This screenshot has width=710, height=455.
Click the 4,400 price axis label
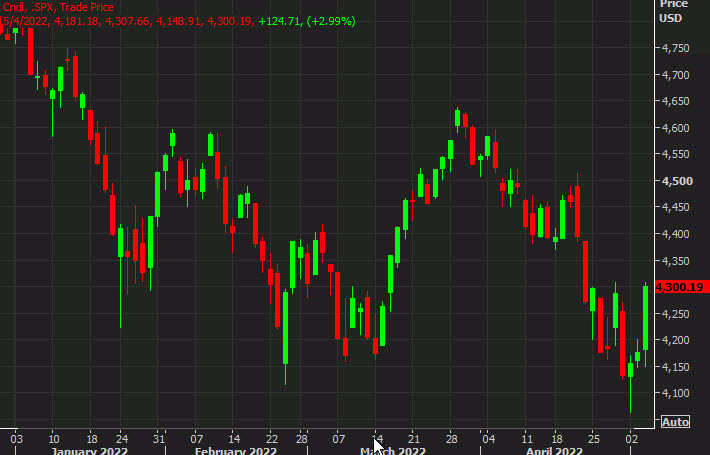(x=675, y=234)
